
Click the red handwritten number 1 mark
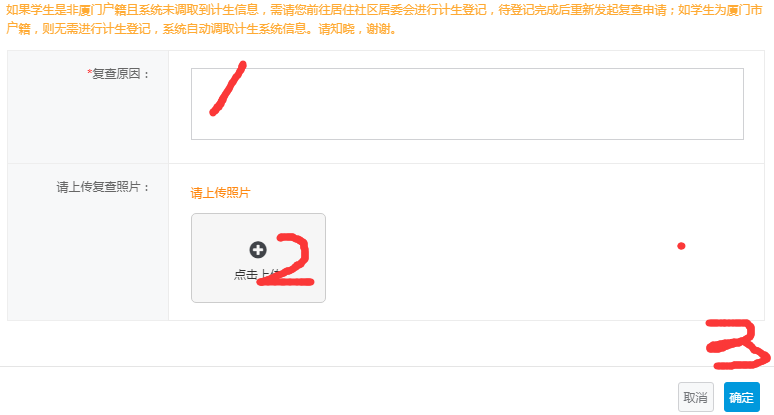228,89
